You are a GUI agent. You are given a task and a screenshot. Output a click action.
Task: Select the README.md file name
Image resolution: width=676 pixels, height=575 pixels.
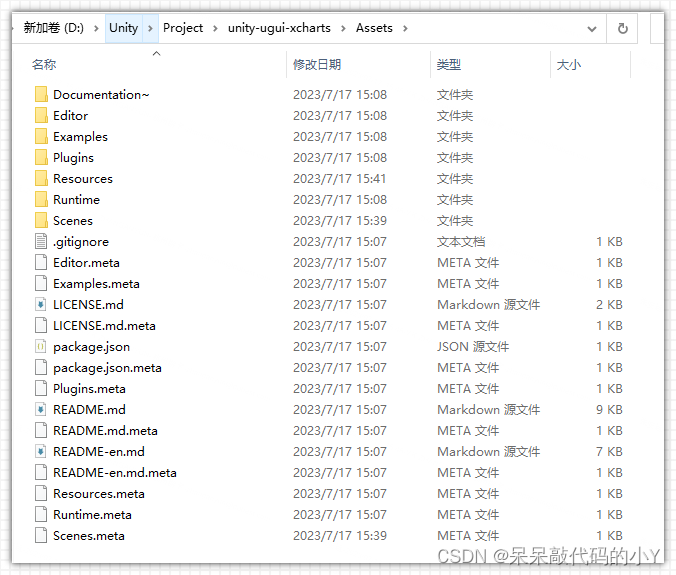pyautogui.click(x=89, y=409)
